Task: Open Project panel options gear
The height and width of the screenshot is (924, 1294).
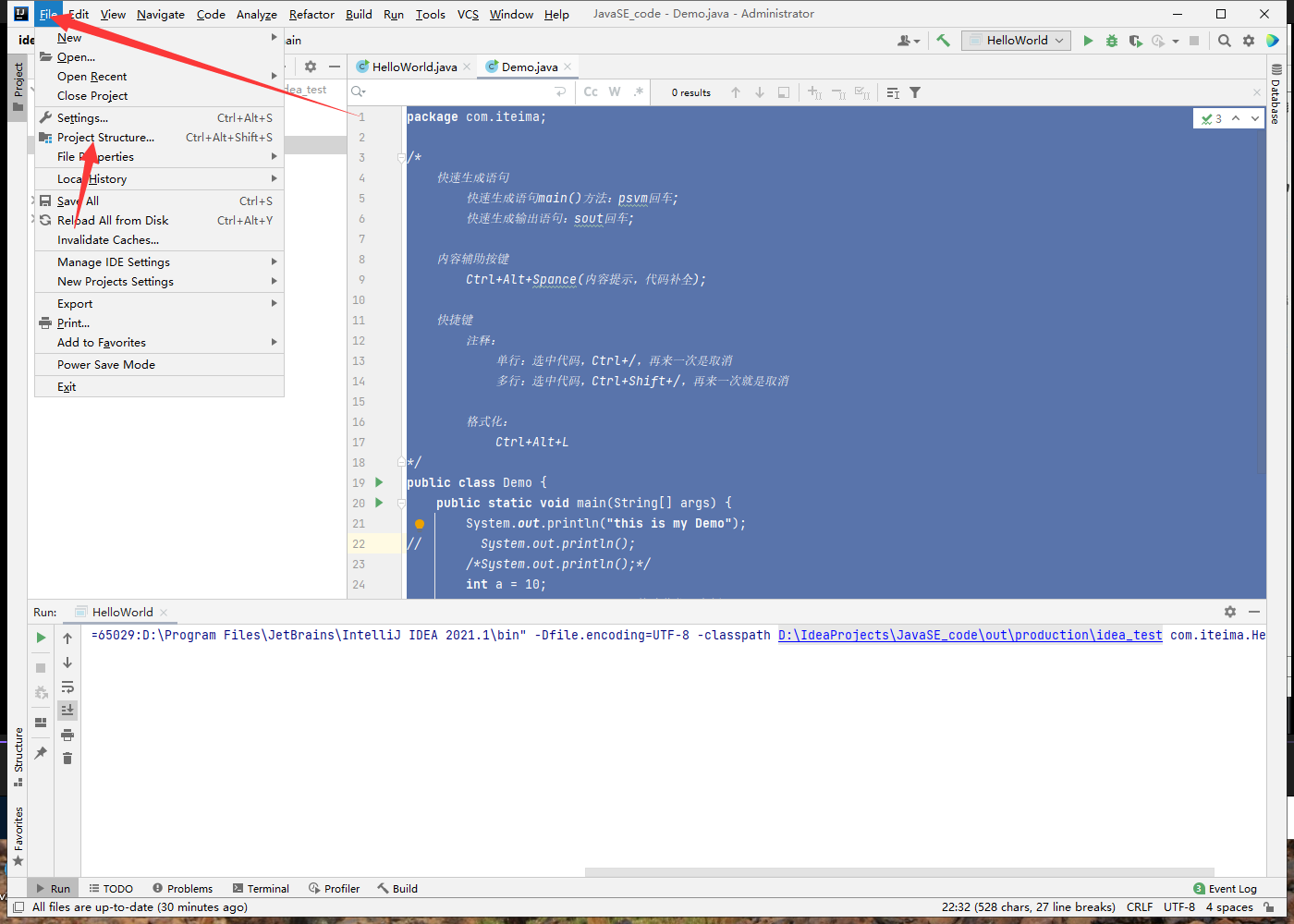Action: pos(311,67)
